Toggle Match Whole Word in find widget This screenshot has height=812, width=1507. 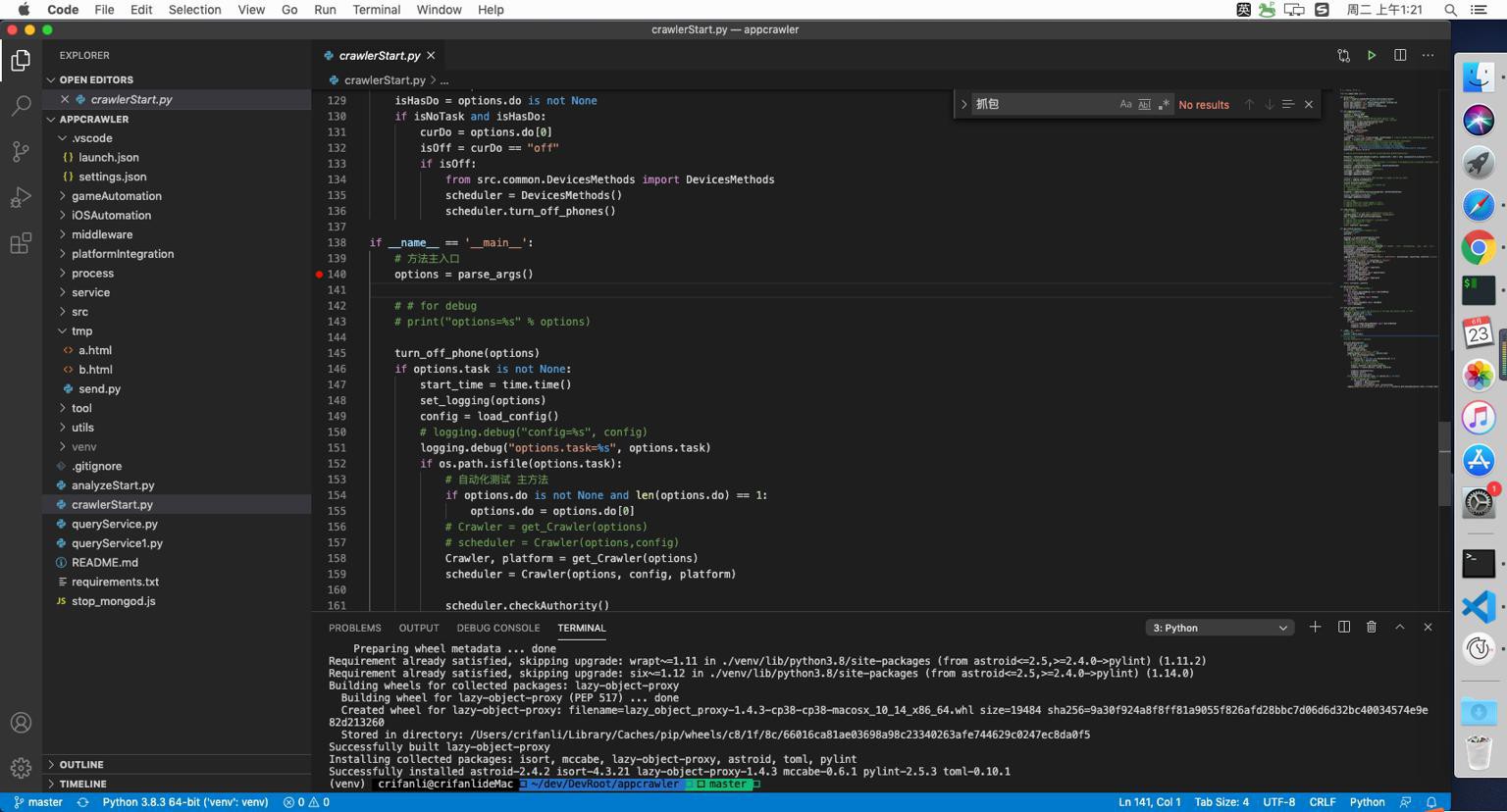[1144, 104]
